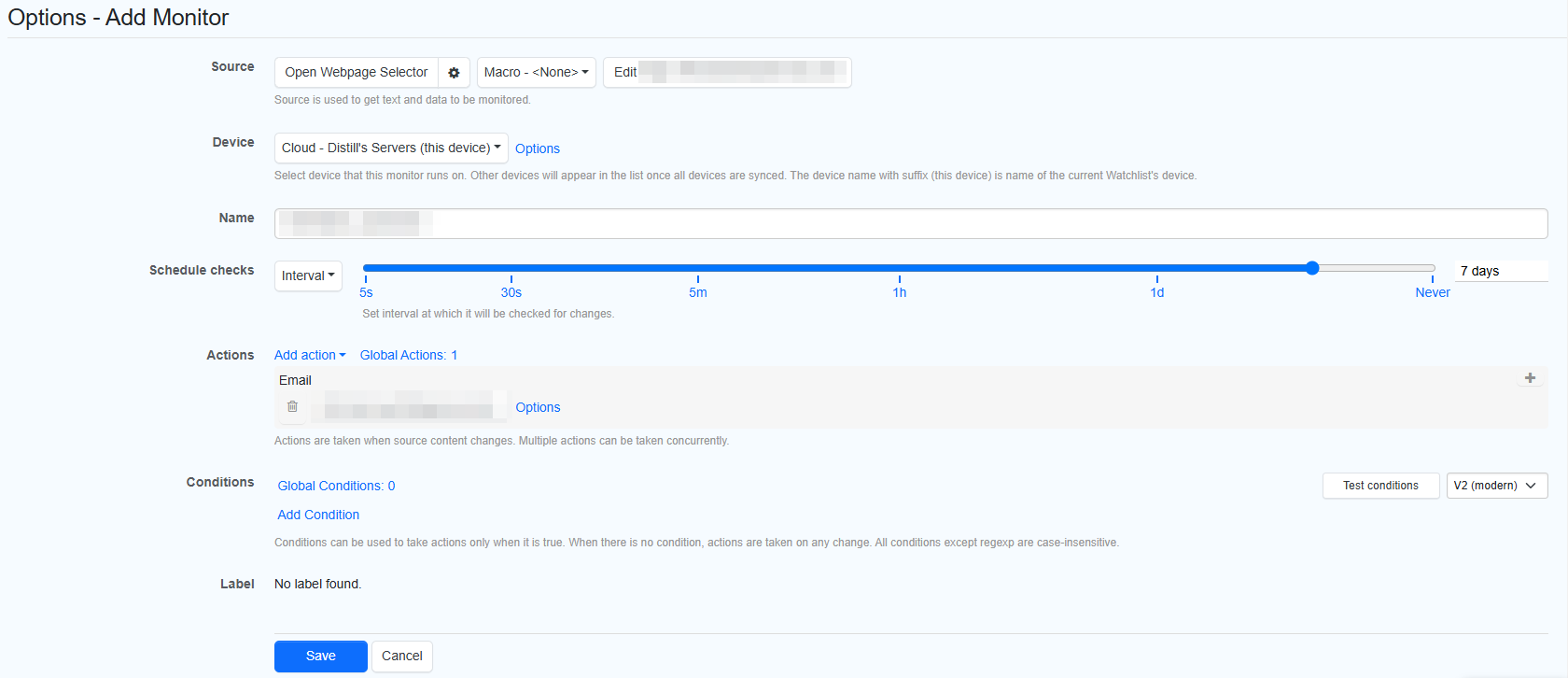The height and width of the screenshot is (678, 1568).
Task: Click into the Name input field
Action: click(910, 224)
